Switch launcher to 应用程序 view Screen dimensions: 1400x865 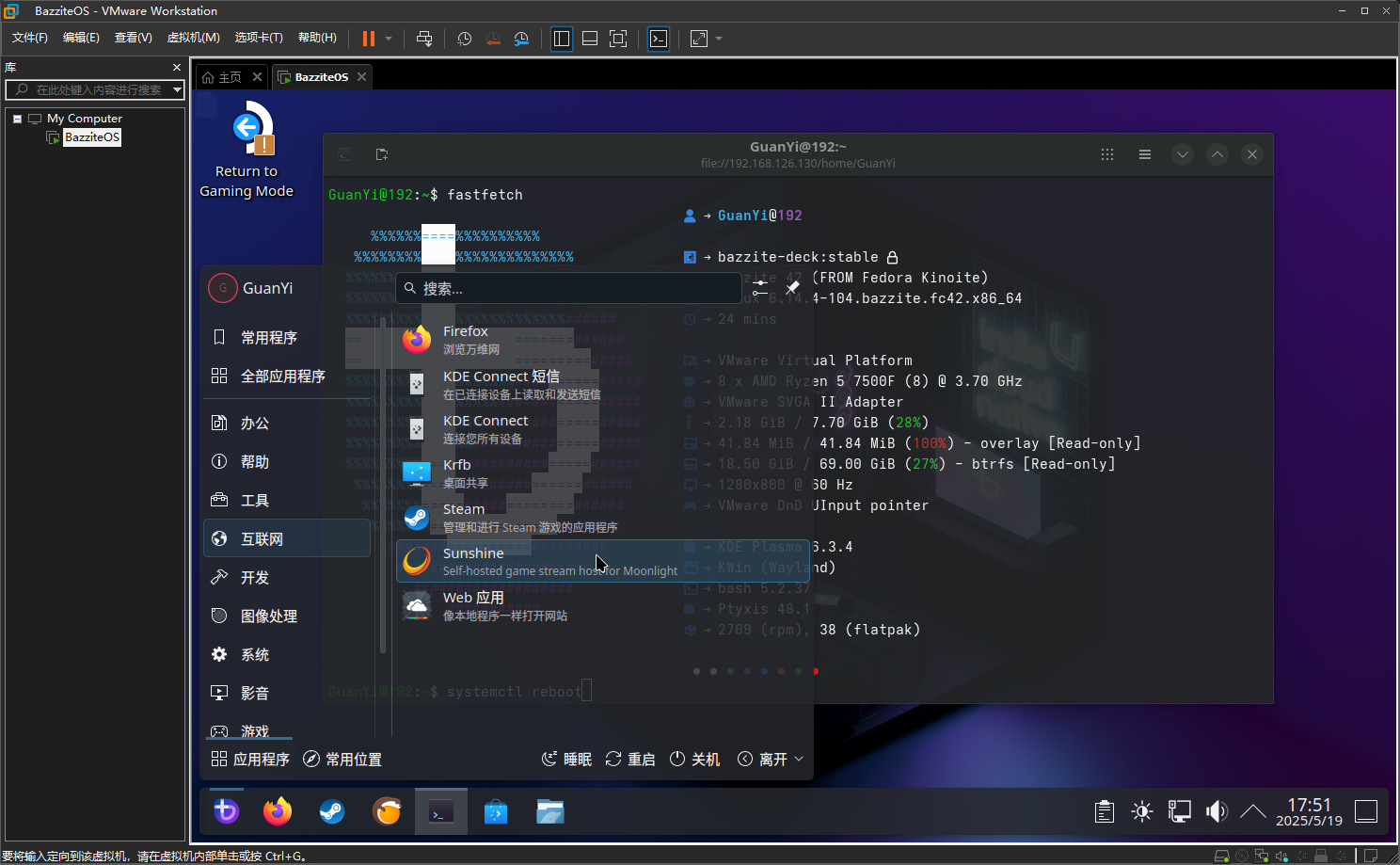(250, 759)
